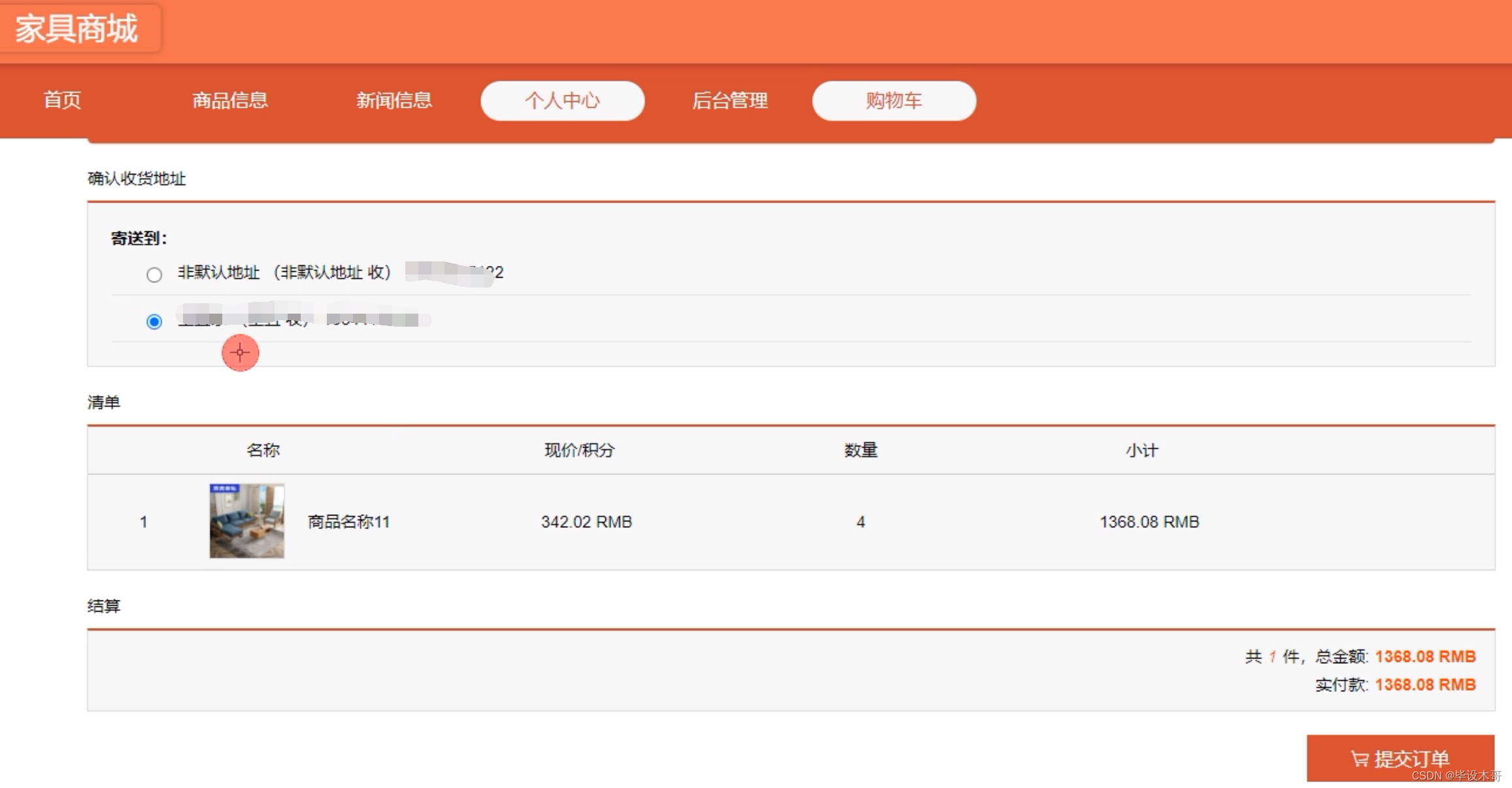Open 新闻信息 in navigation bar
This screenshot has width=1512, height=788.
click(394, 101)
